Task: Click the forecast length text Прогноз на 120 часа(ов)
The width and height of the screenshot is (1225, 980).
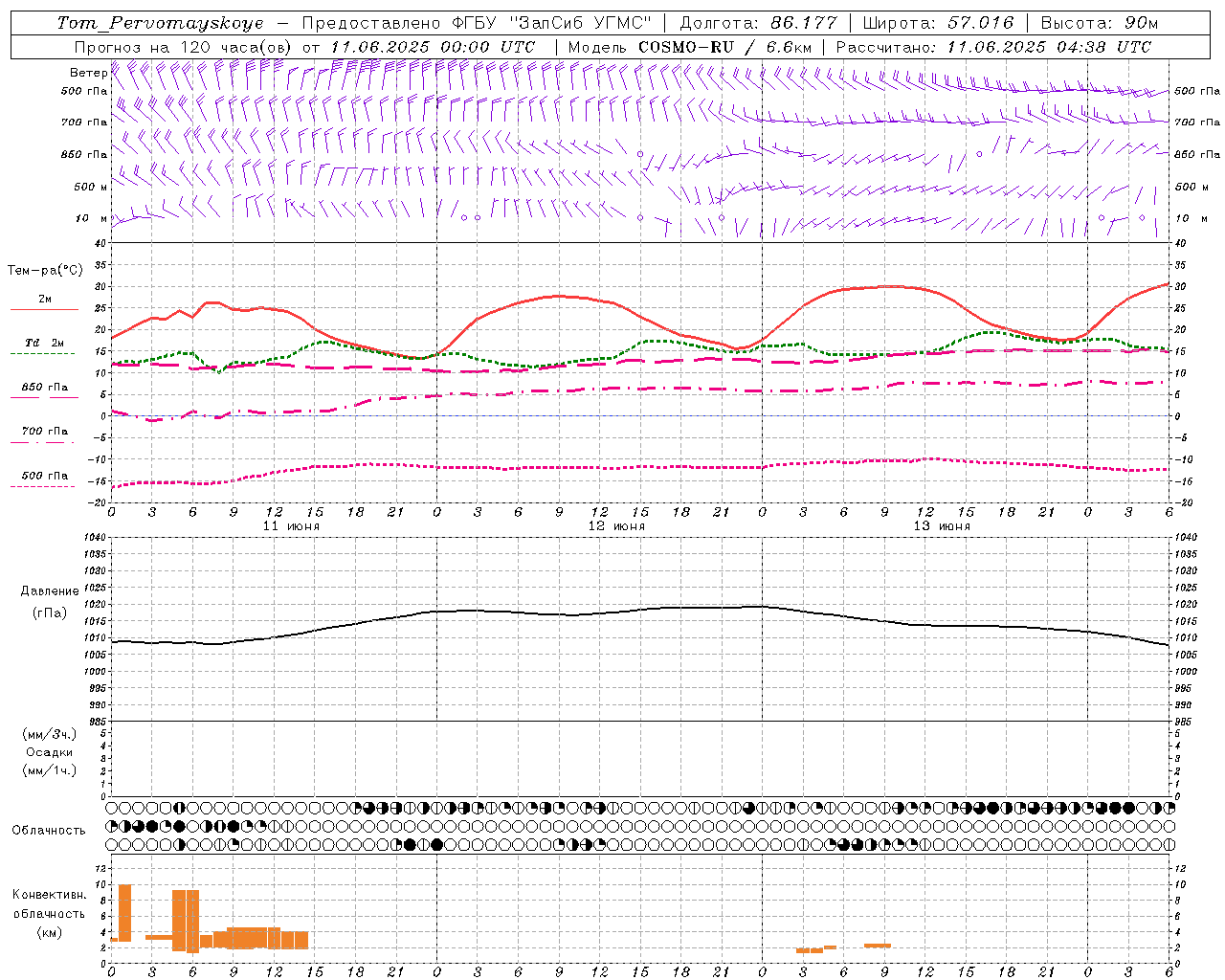Action: click(x=184, y=47)
